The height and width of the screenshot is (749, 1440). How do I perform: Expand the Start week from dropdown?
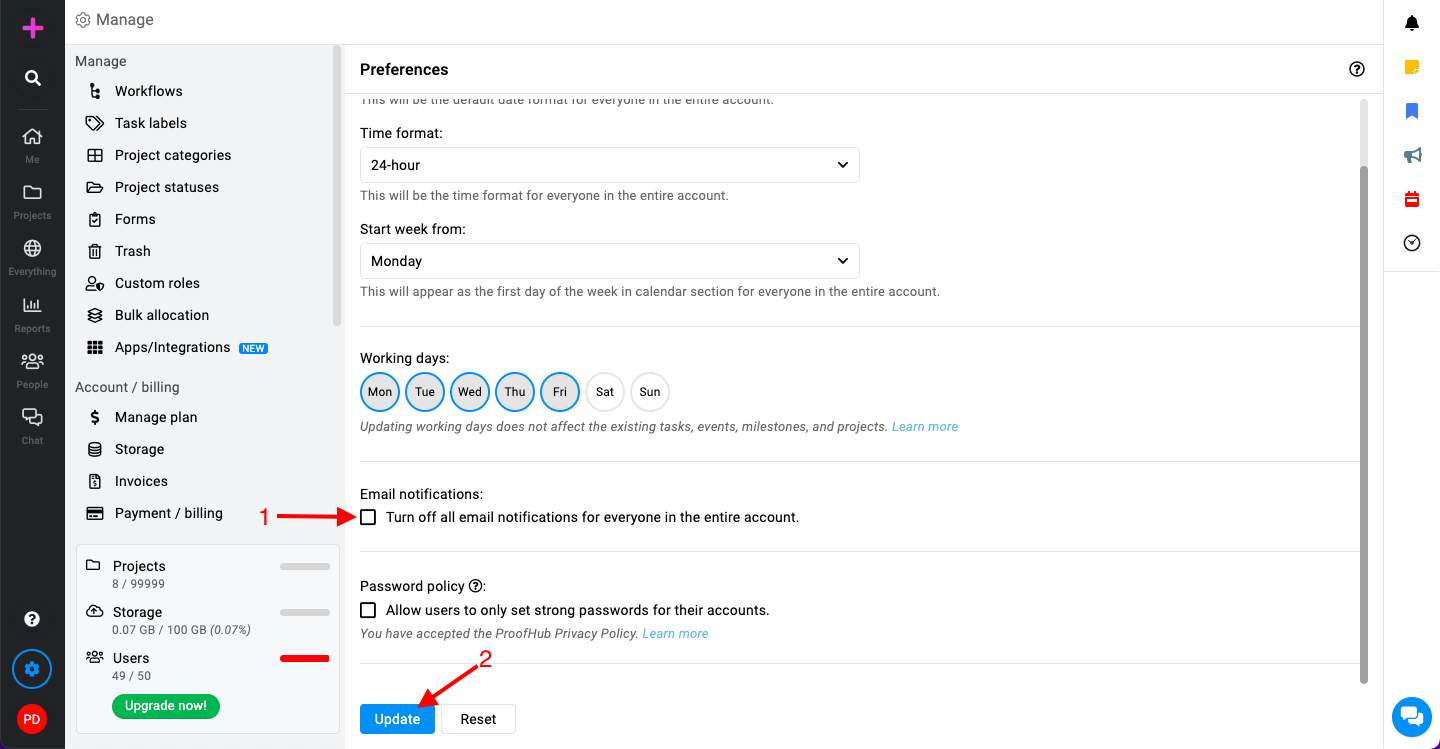[610, 261]
